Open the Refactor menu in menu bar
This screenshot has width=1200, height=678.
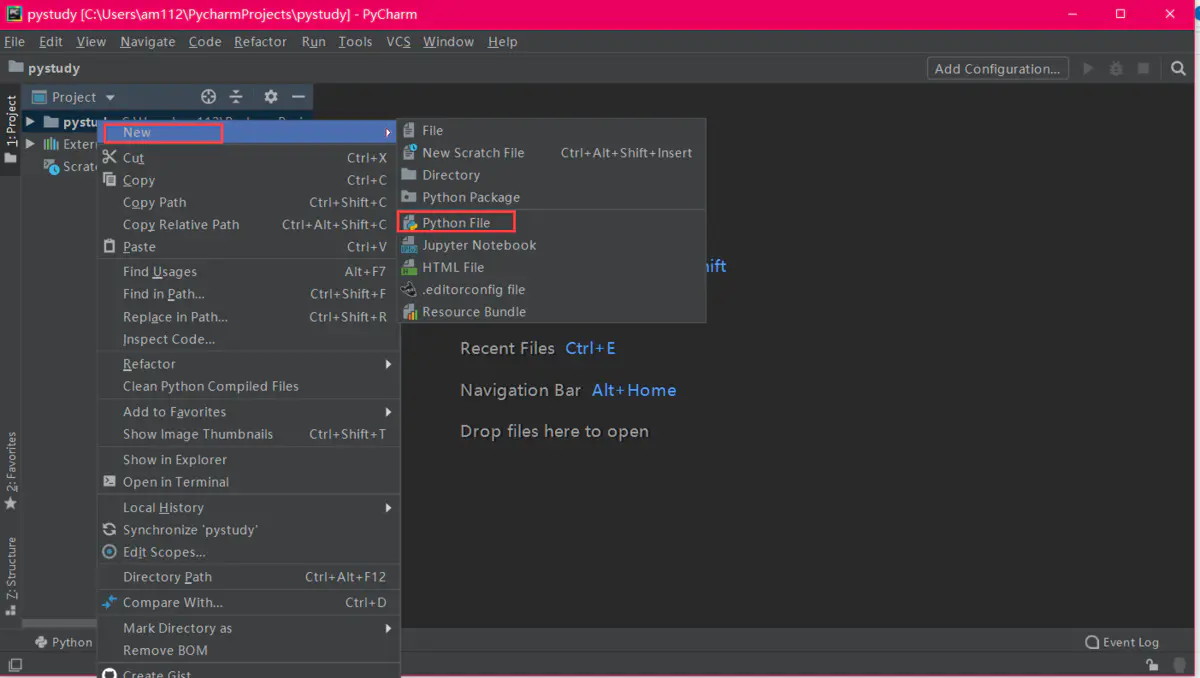click(x=260, y=41)
